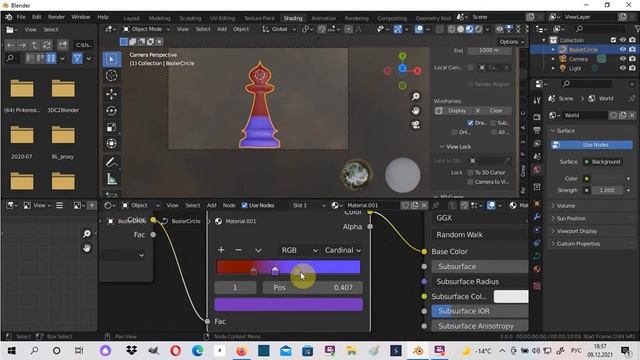Open the File menu
Viewport: 640px width, 360px height.
[21, 17]
